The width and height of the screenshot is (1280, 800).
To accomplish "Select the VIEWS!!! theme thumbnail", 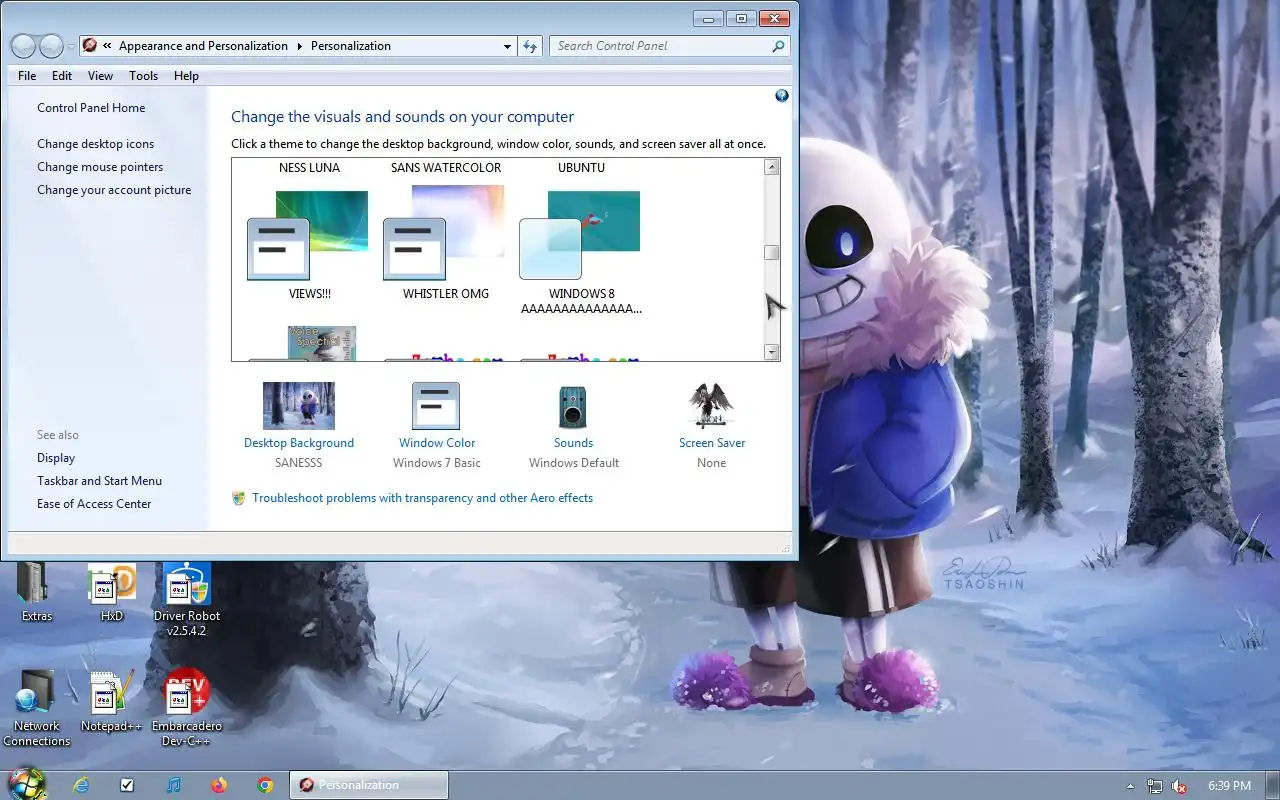I will [x=308, y=235].
